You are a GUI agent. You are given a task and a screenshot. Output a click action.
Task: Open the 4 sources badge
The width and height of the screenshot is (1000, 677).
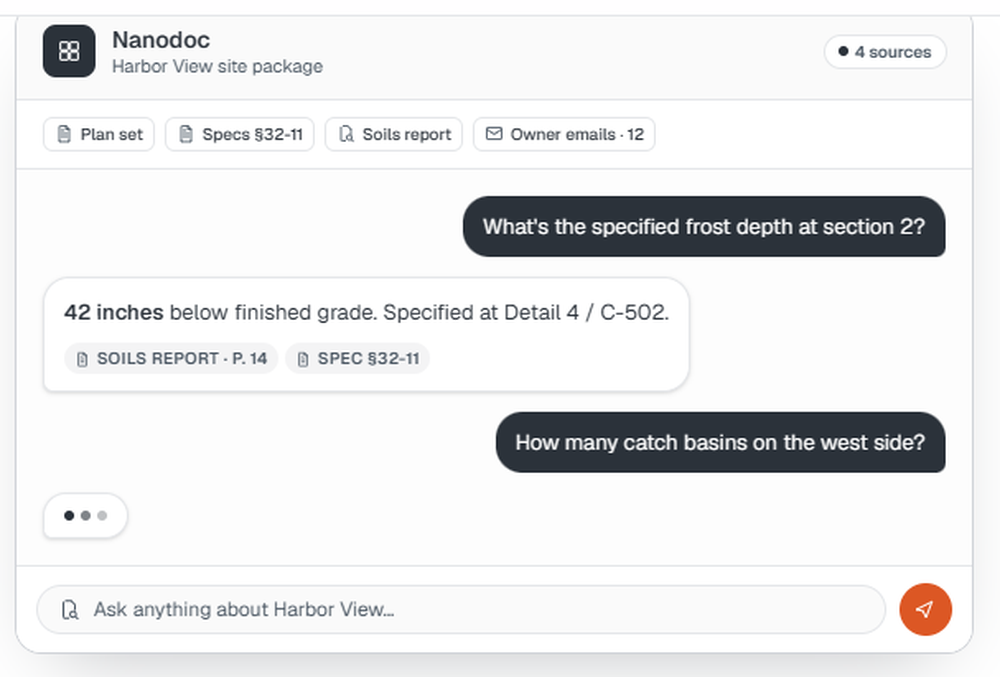885,52
